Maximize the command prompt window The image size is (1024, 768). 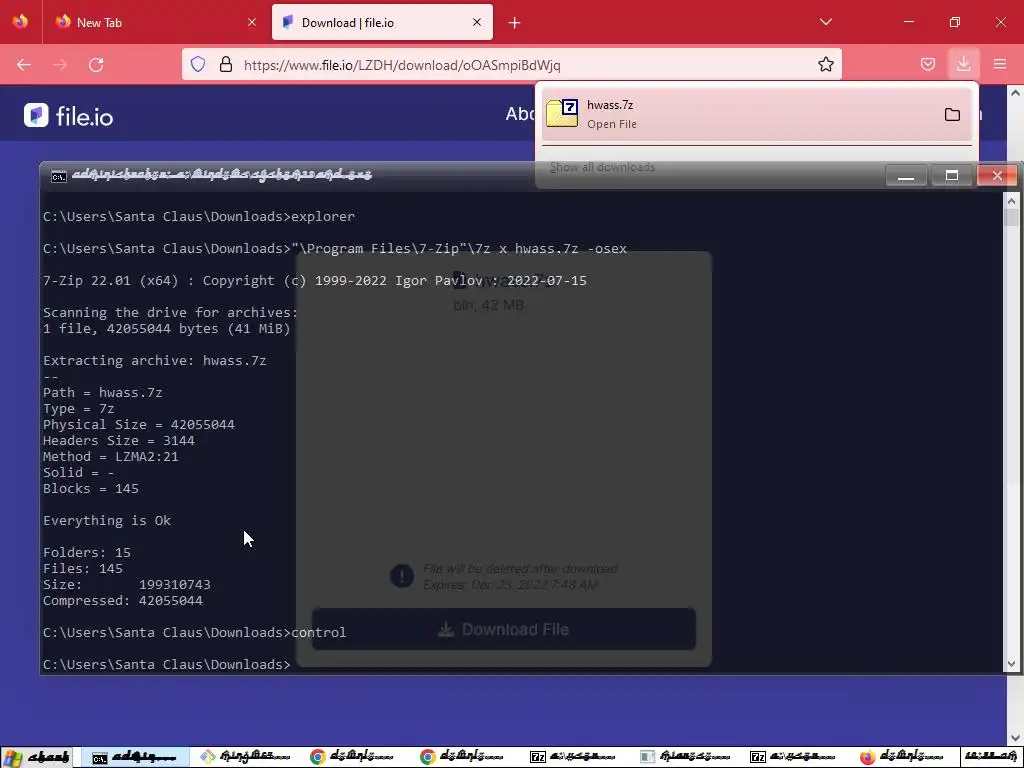coord(952,176)
